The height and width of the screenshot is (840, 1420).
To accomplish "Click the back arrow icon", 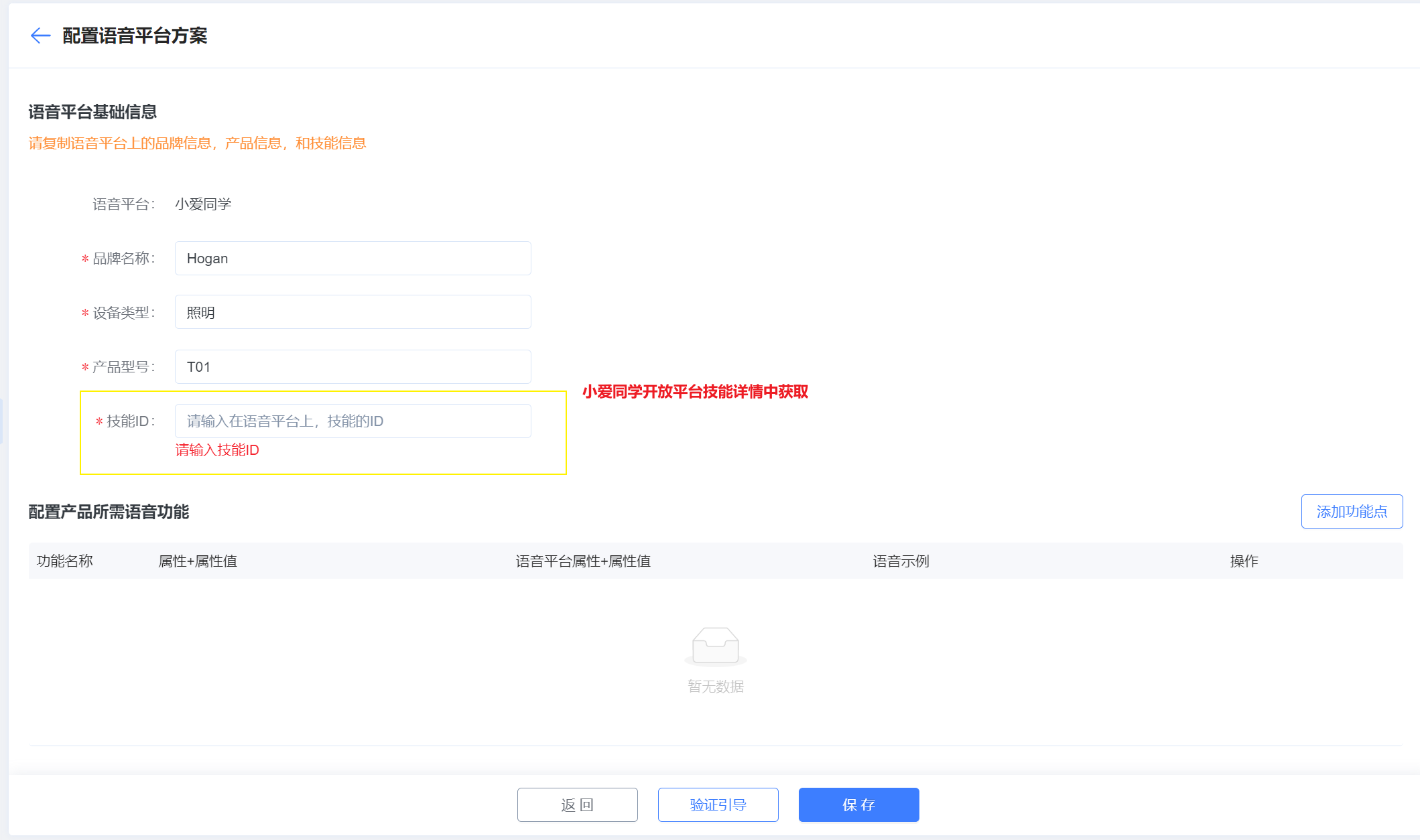I will point(41,36).
